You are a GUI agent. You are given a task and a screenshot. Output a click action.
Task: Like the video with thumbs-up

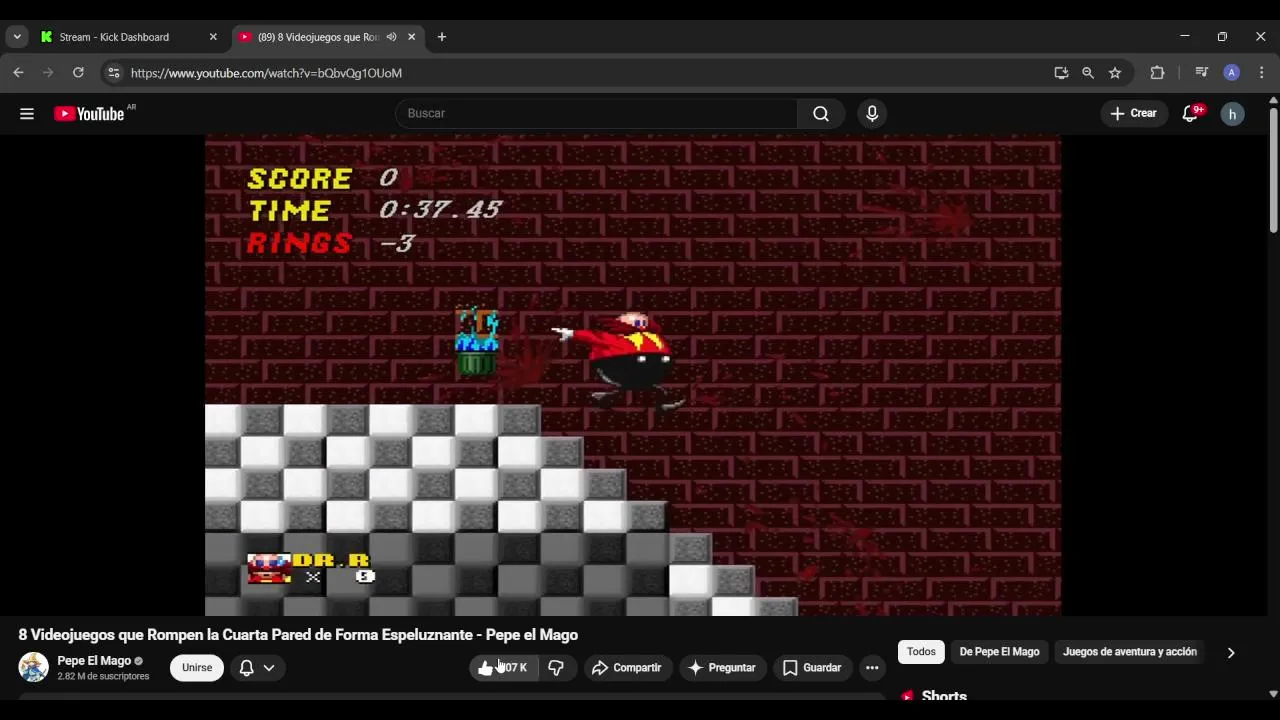click(503, 668)
